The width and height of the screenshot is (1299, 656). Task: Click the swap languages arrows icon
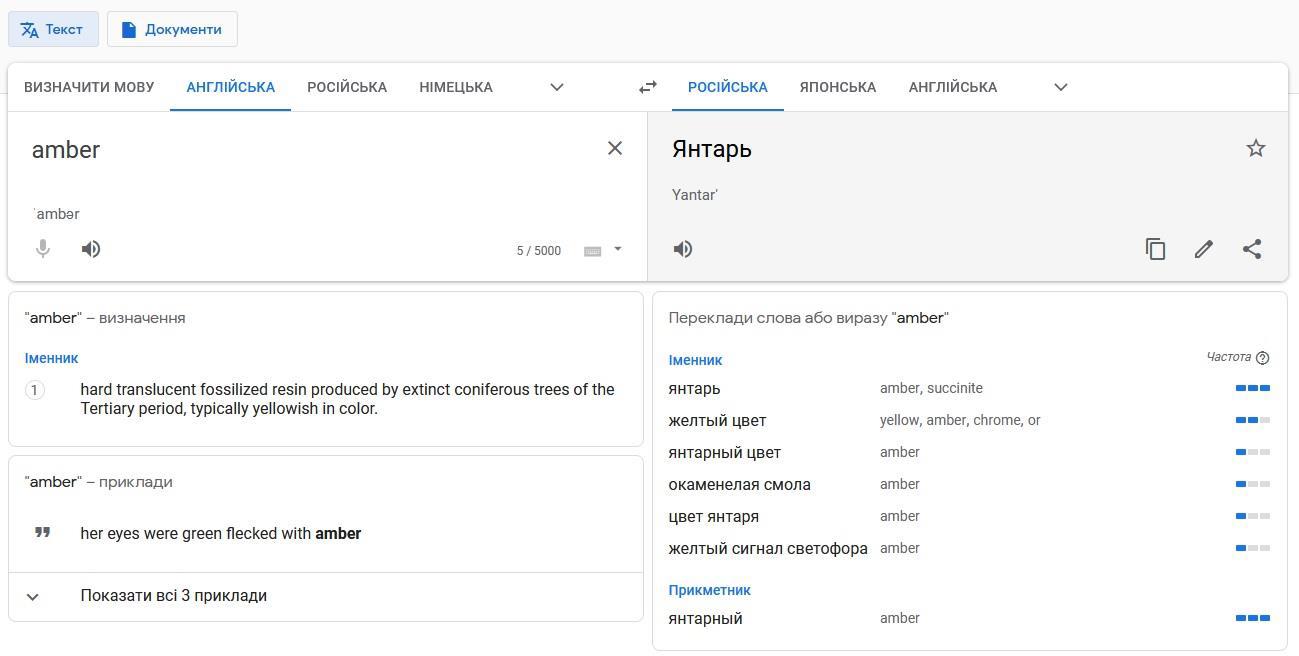[x=648, y=87]
